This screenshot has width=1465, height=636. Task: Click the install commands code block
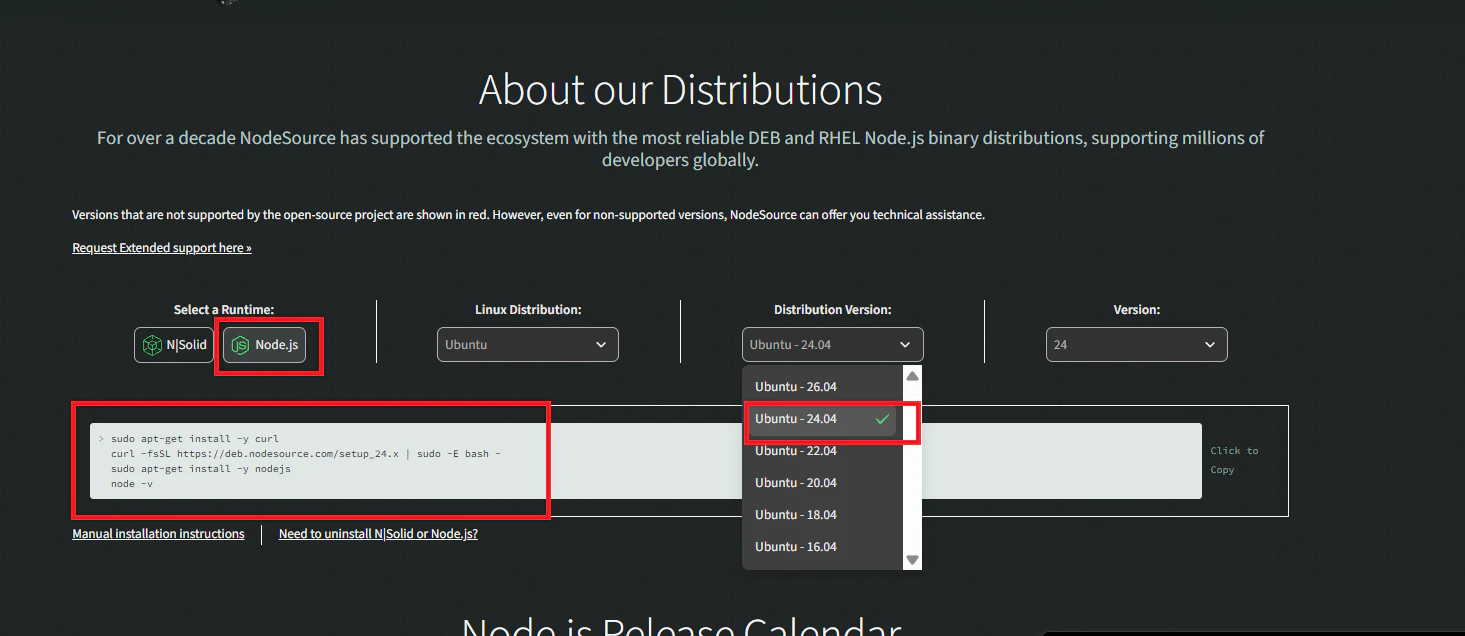click(x=645, y=461)
